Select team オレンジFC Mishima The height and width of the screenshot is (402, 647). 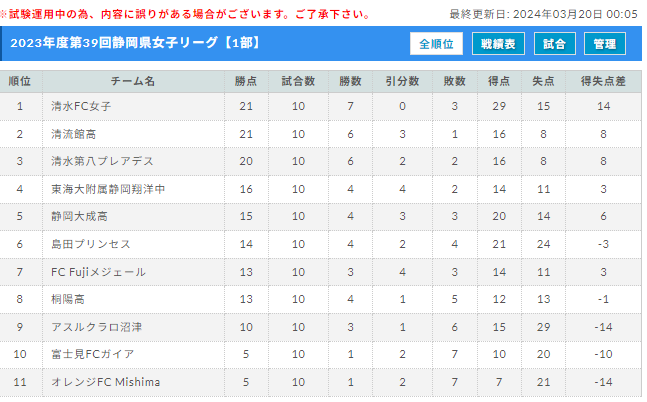coord(105,382)
